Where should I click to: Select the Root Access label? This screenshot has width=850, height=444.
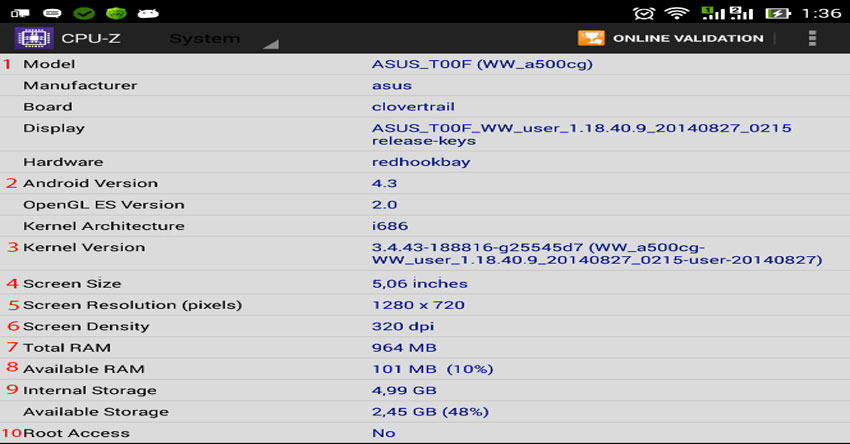tap(76, 433)
